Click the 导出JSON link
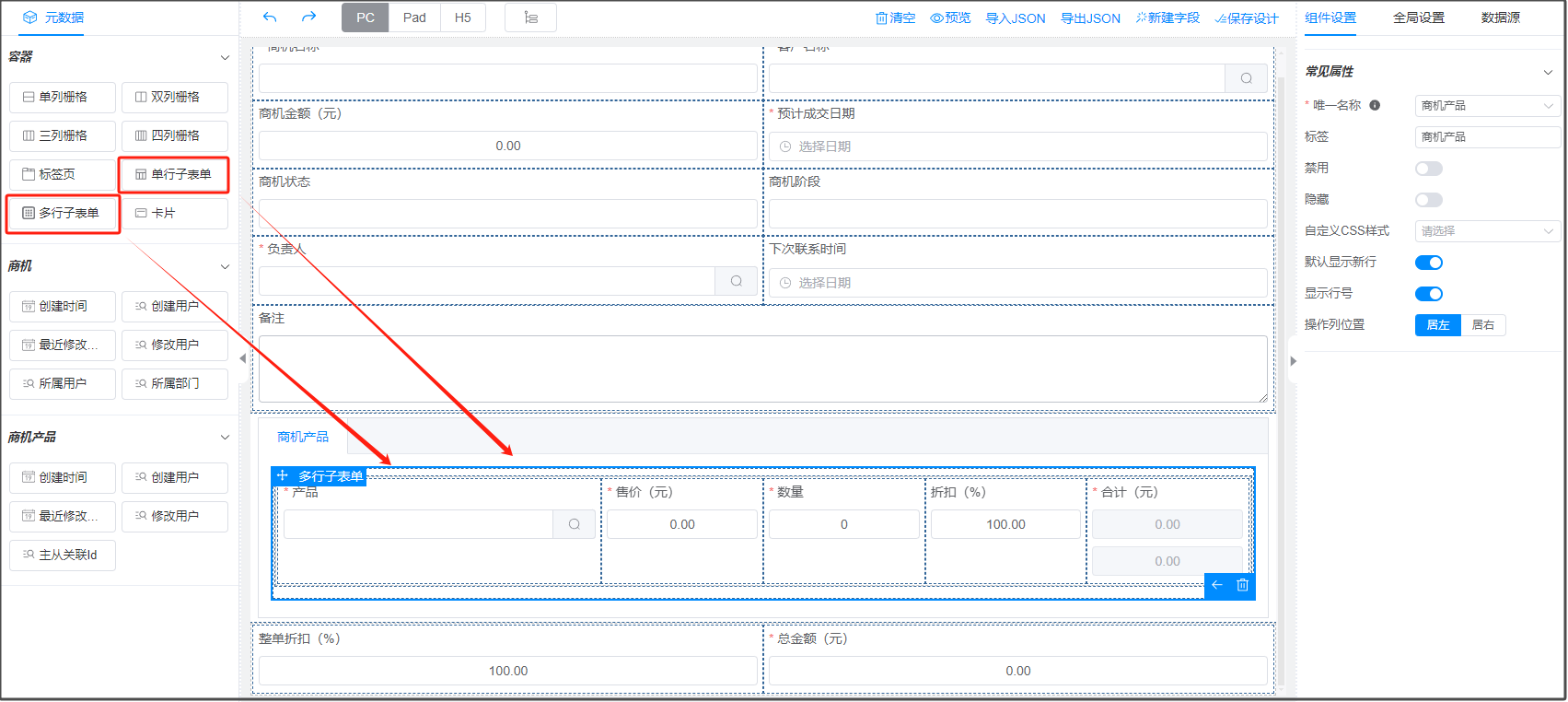 click(x=1090, y=18)
